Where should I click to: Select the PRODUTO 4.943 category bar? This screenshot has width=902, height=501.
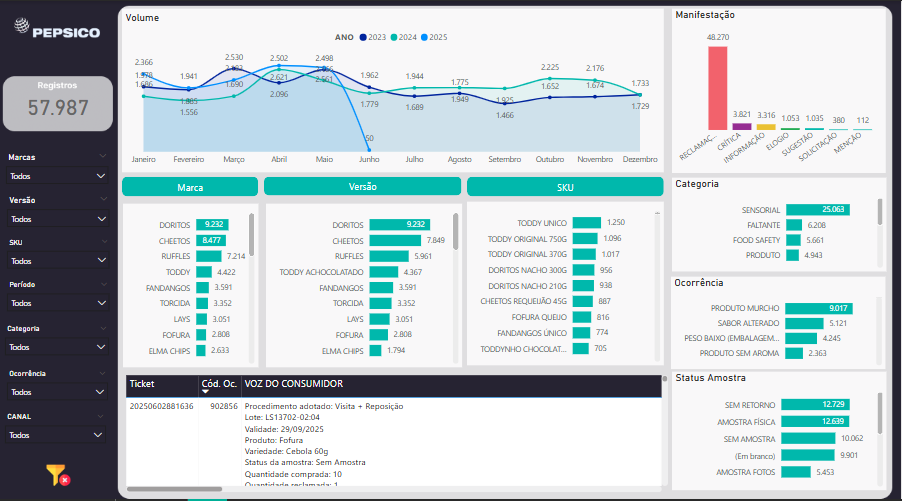point(793,255)
